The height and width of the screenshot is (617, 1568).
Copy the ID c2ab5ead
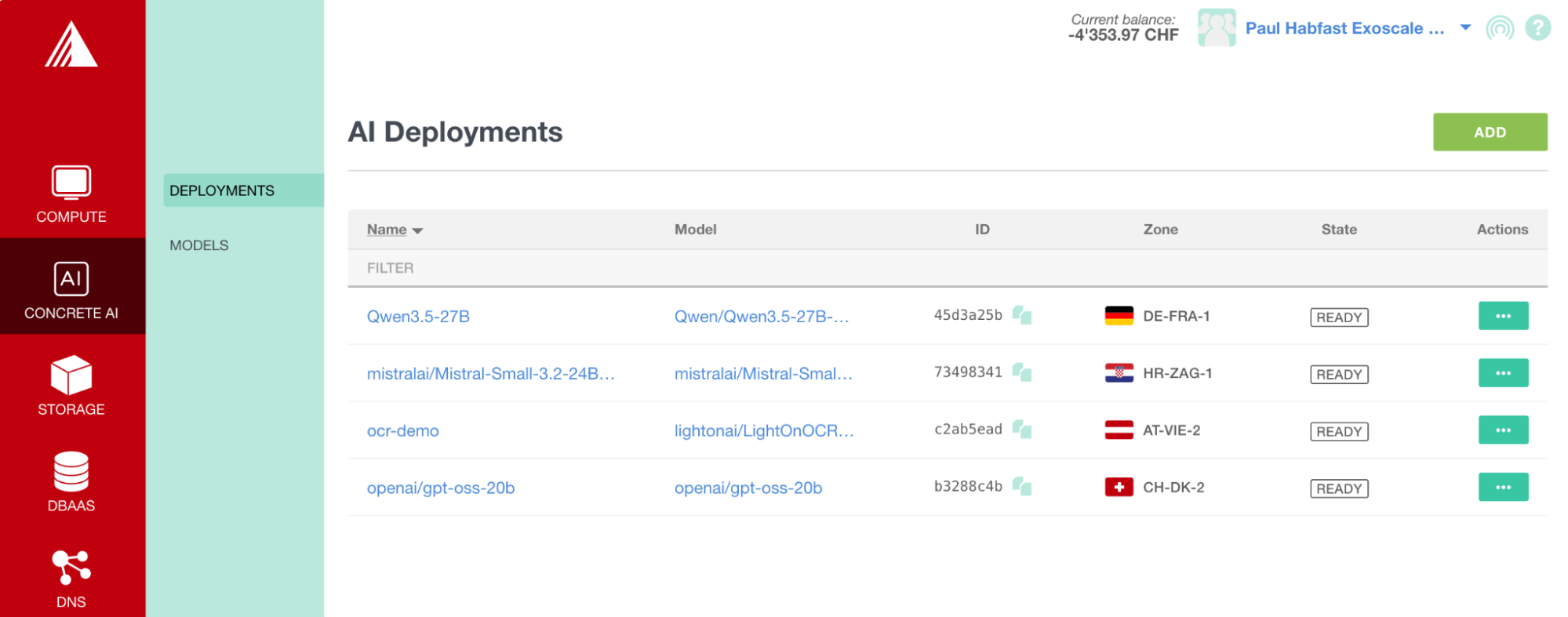(x=1022, y=430)
